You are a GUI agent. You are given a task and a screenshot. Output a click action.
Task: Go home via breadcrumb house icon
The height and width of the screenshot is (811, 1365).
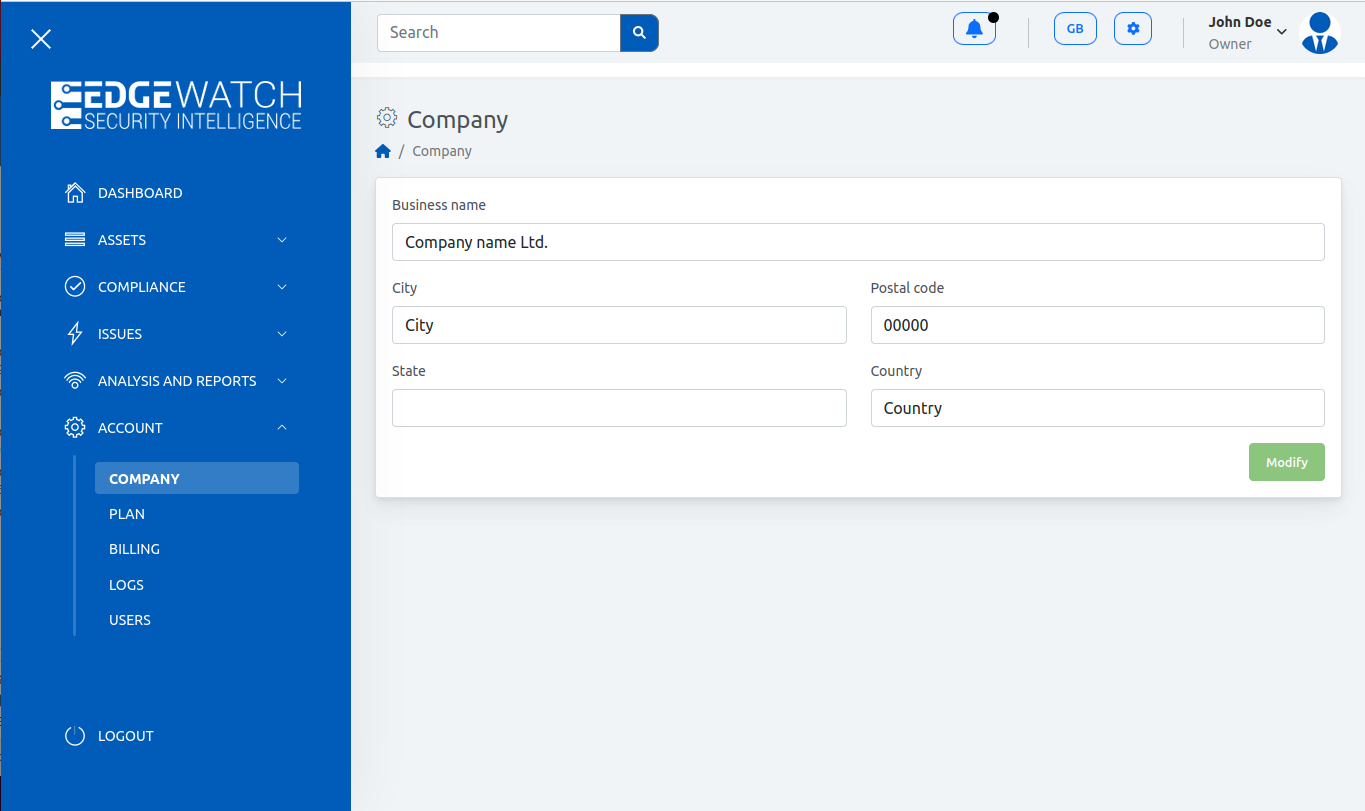[382, 151]
